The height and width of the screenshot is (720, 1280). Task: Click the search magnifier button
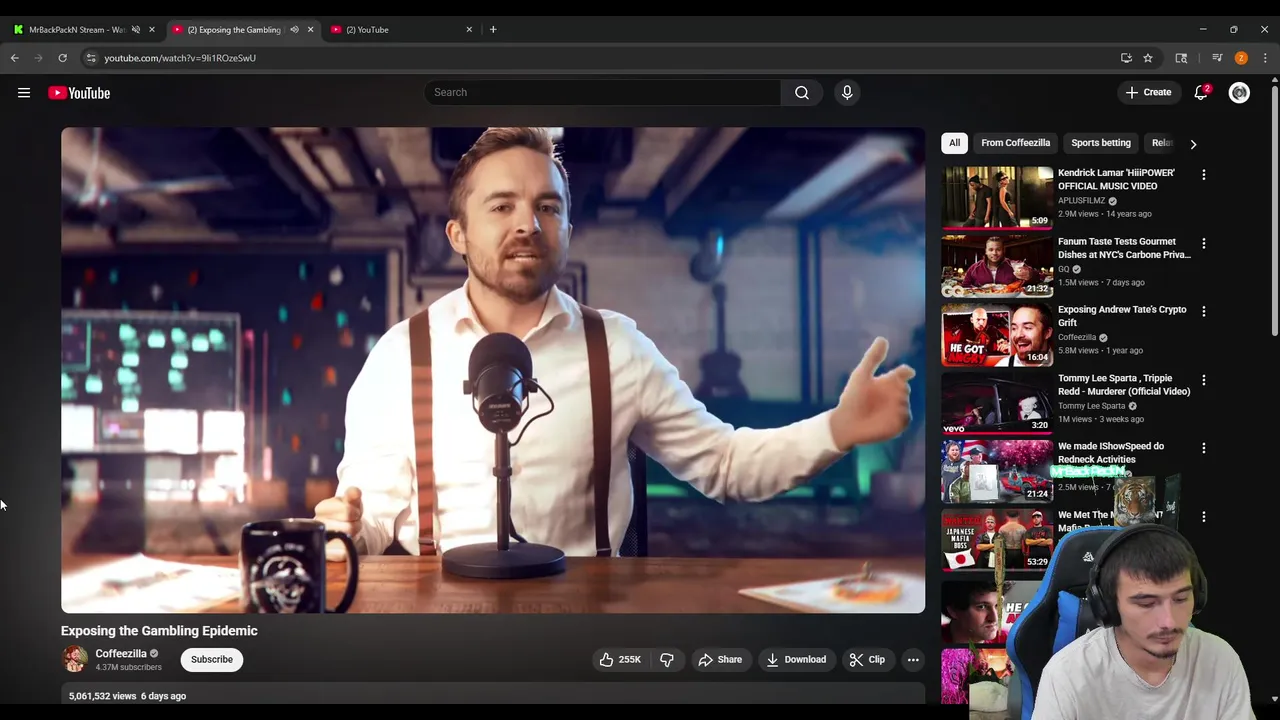802,92
